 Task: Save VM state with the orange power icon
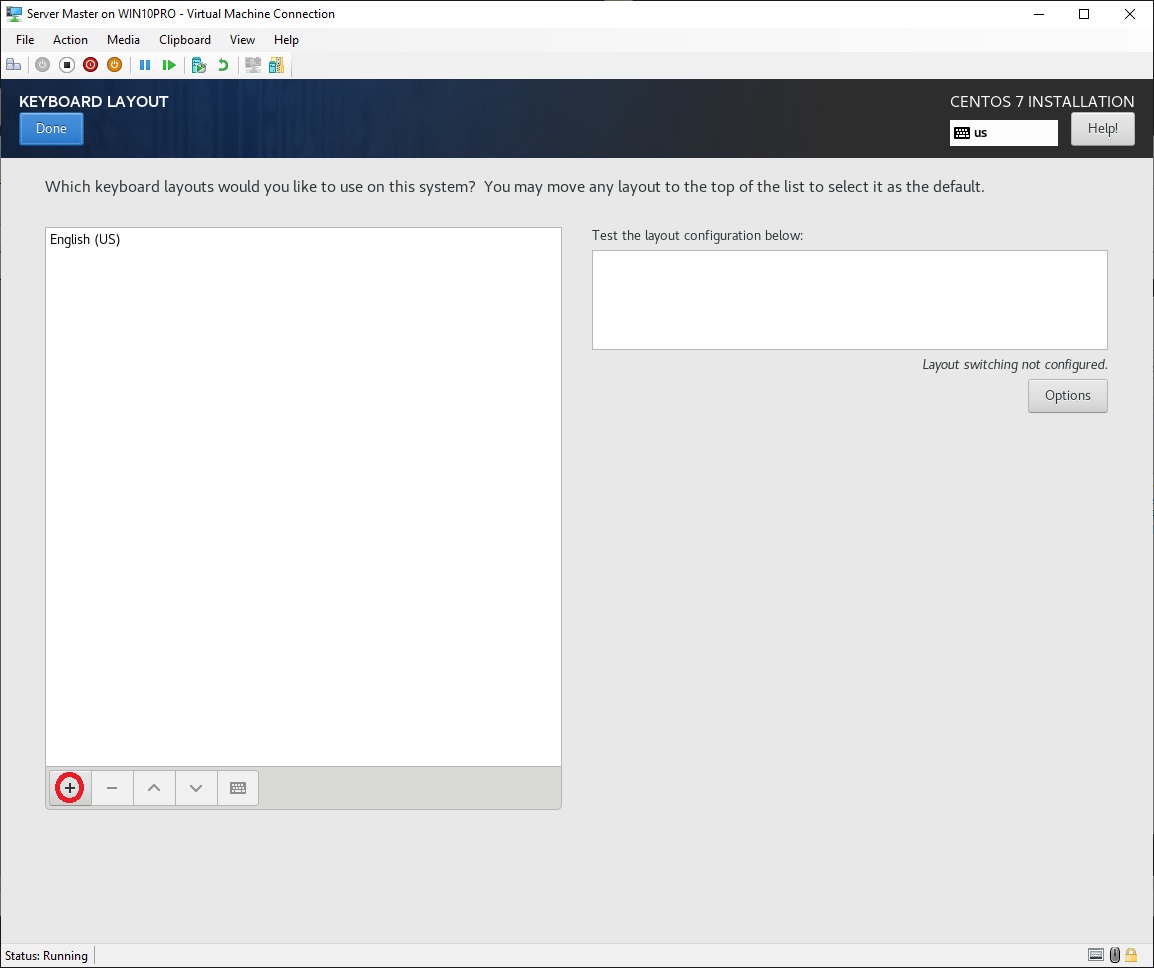[114, 65]
